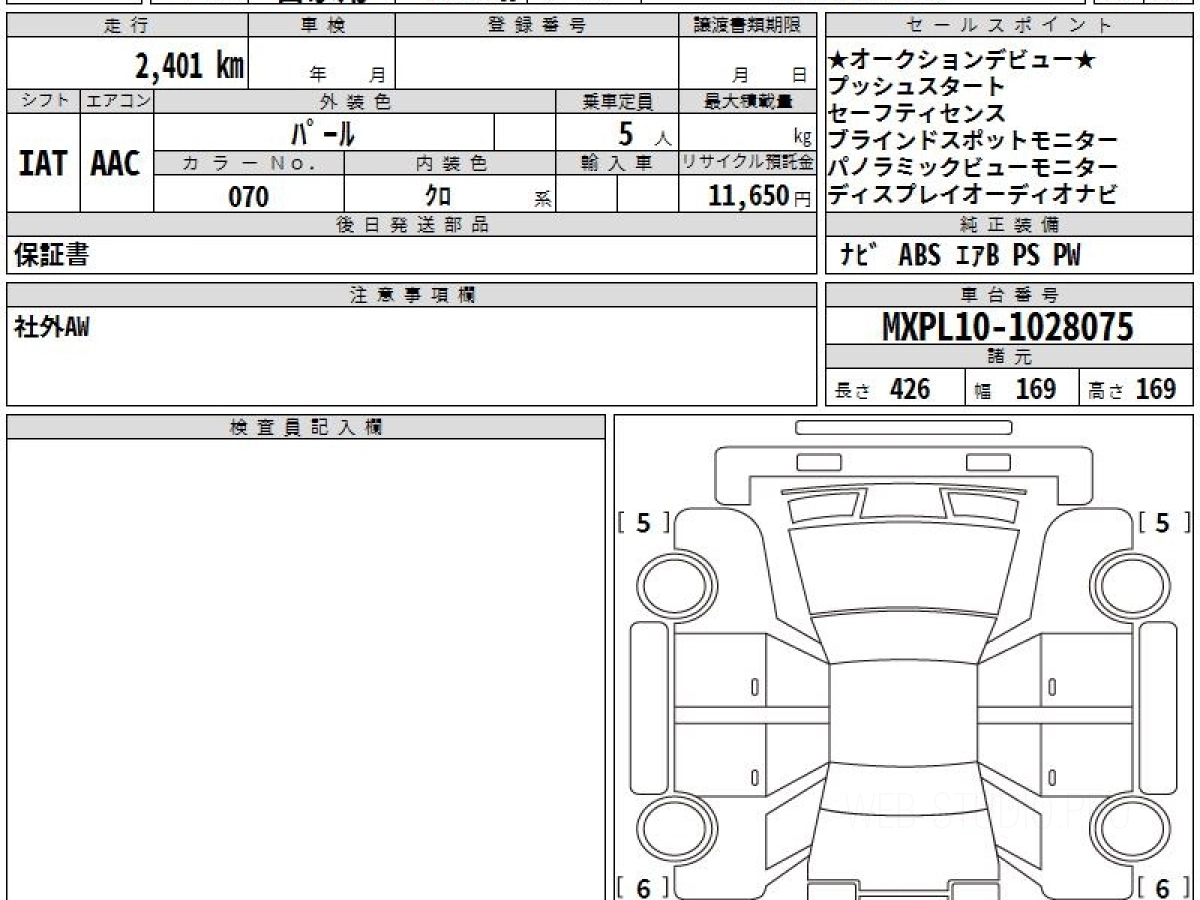
Task: Click the 純正装備 header
Action: [x=1010, y=225]
